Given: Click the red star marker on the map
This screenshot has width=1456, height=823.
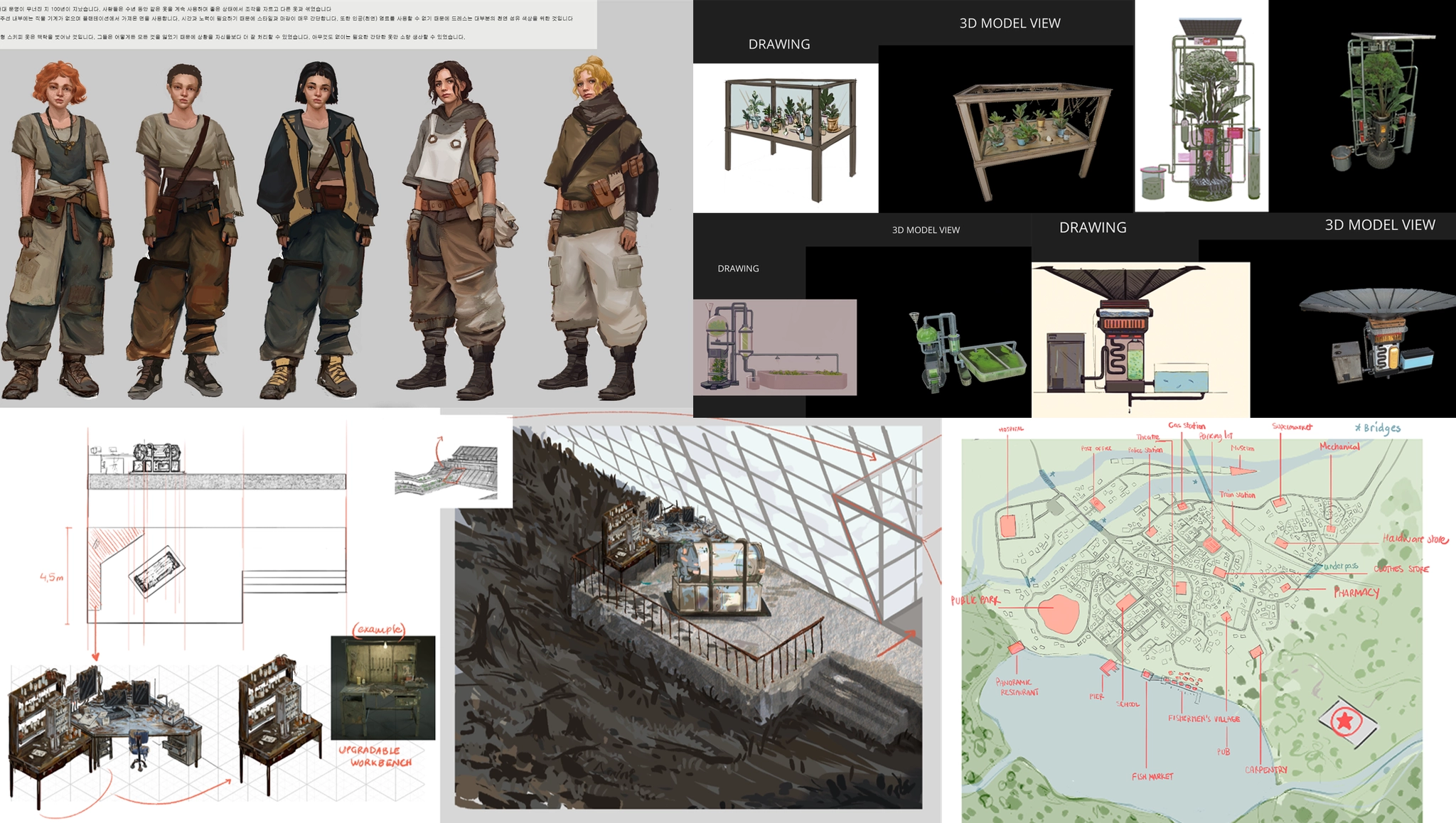Looking at the screenshot, I should [x=1344, y=722].
